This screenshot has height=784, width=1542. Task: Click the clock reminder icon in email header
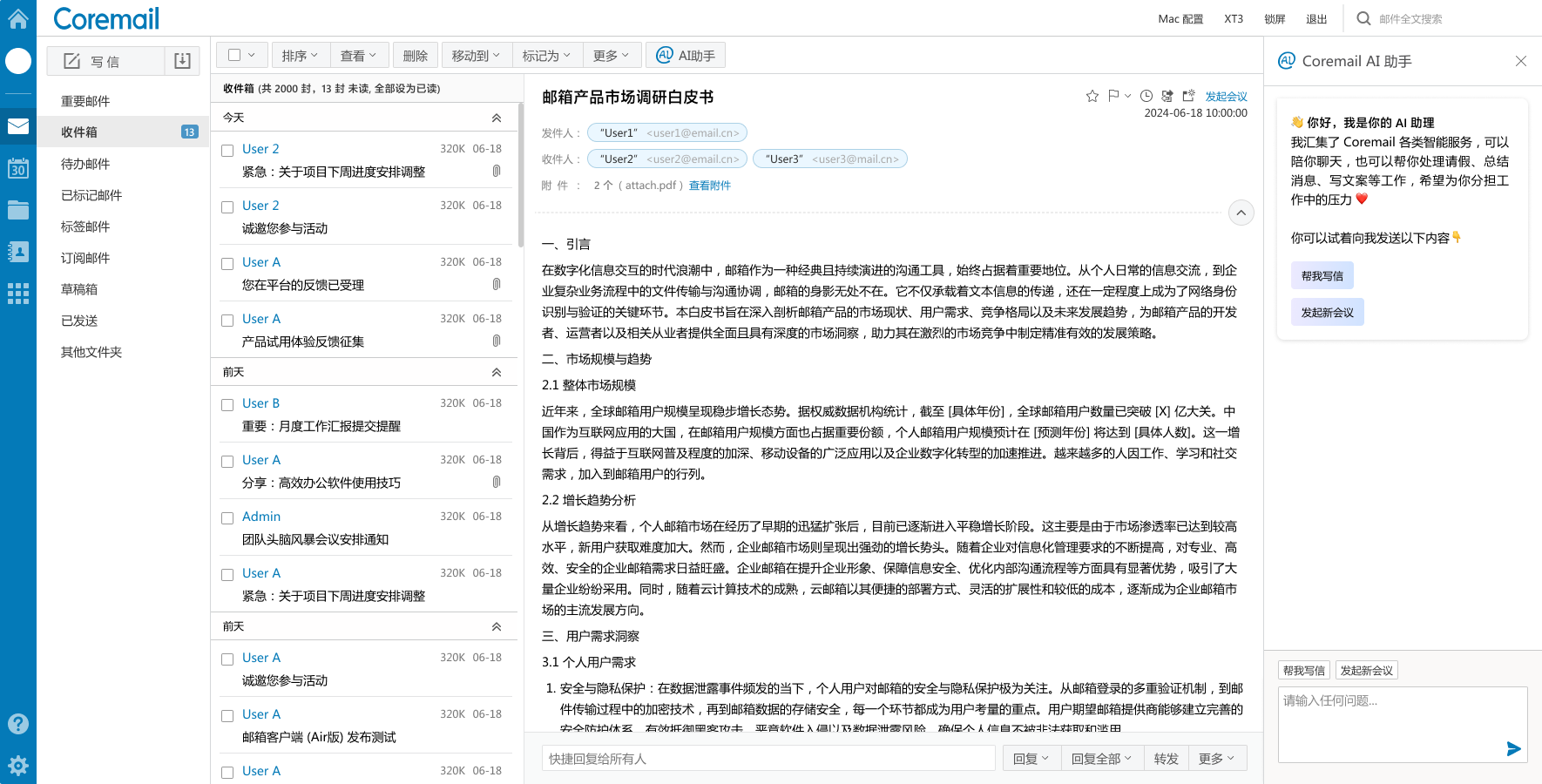click(1146, 96)
